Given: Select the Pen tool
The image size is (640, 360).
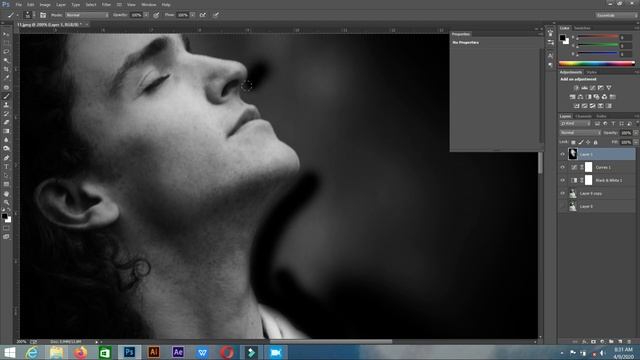Looking at the screenshot, I should (6, 158).
